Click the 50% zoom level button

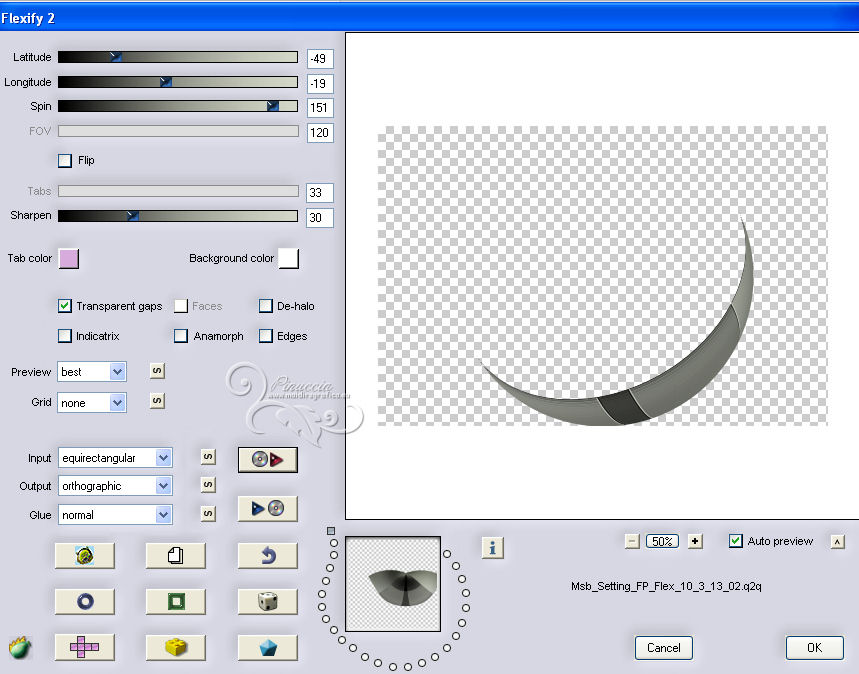coord(662,541)
